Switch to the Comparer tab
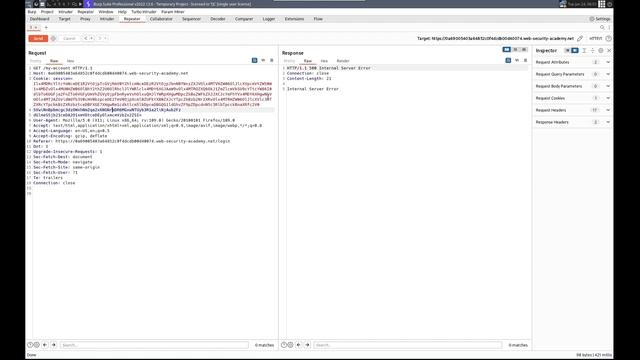Screen dimensions: 640x360 244,19
